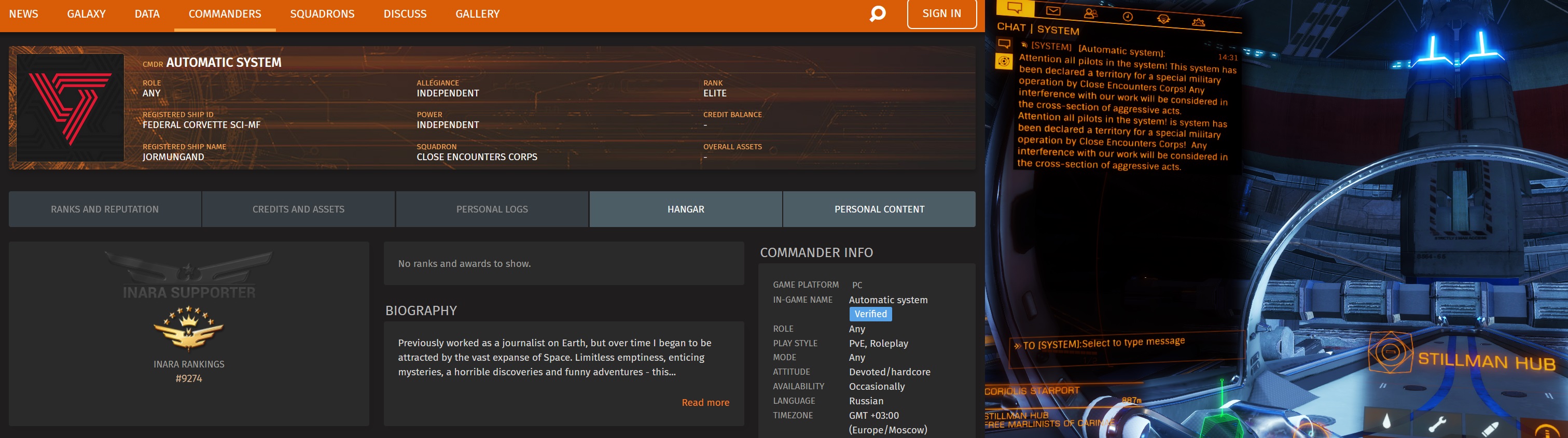Click the PC game platform value
1568x438 pixels.
tap(857, 285)
